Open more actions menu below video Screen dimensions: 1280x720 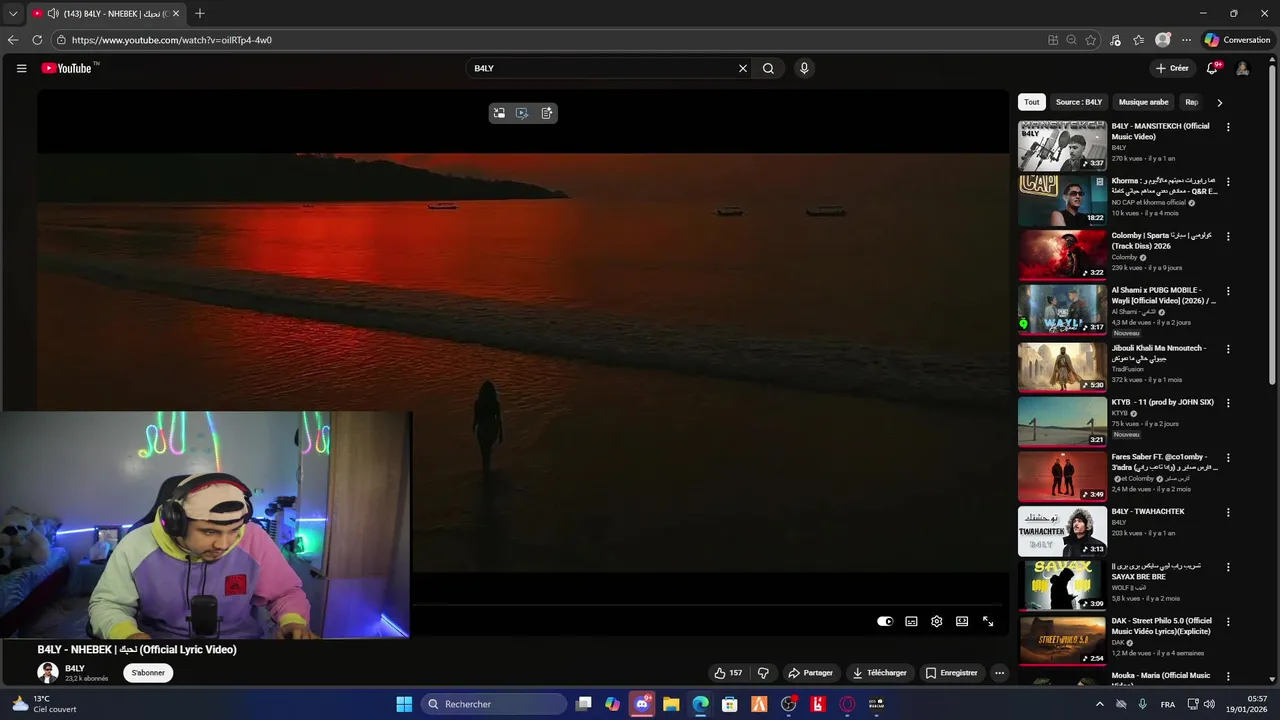[x=999, y=673]
